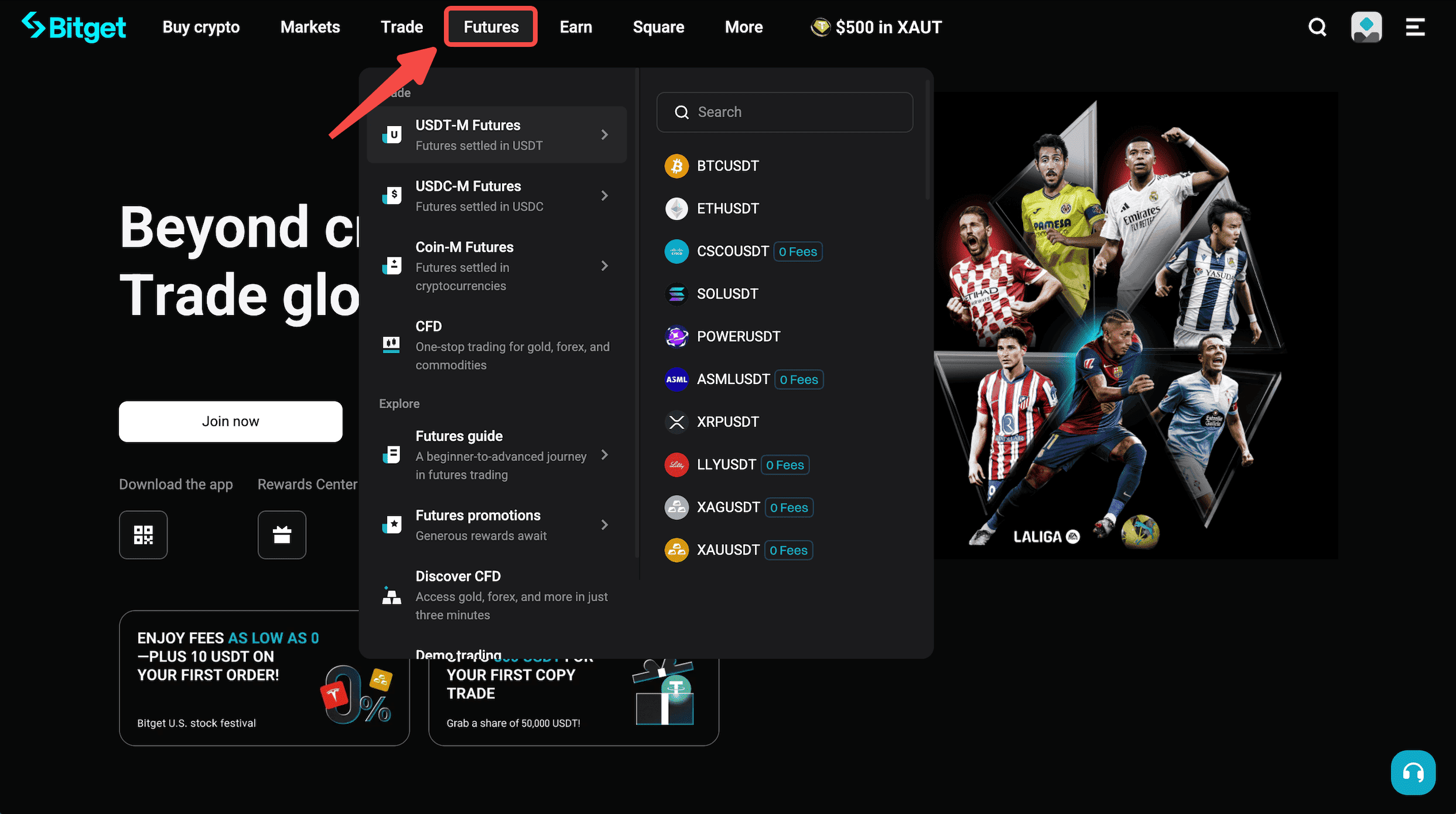Open the Earn menu item
1456x814 pixels.
pyautogui.click(x=576, y=27)
